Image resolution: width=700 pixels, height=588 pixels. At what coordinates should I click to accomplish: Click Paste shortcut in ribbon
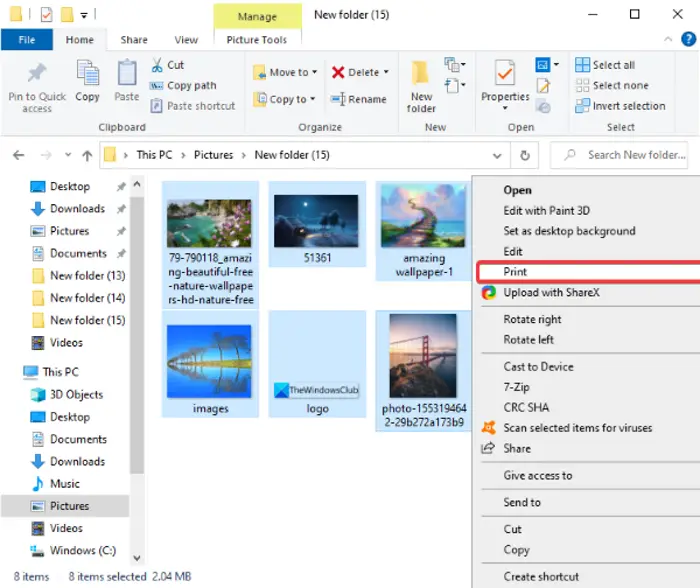pos(192,106)
